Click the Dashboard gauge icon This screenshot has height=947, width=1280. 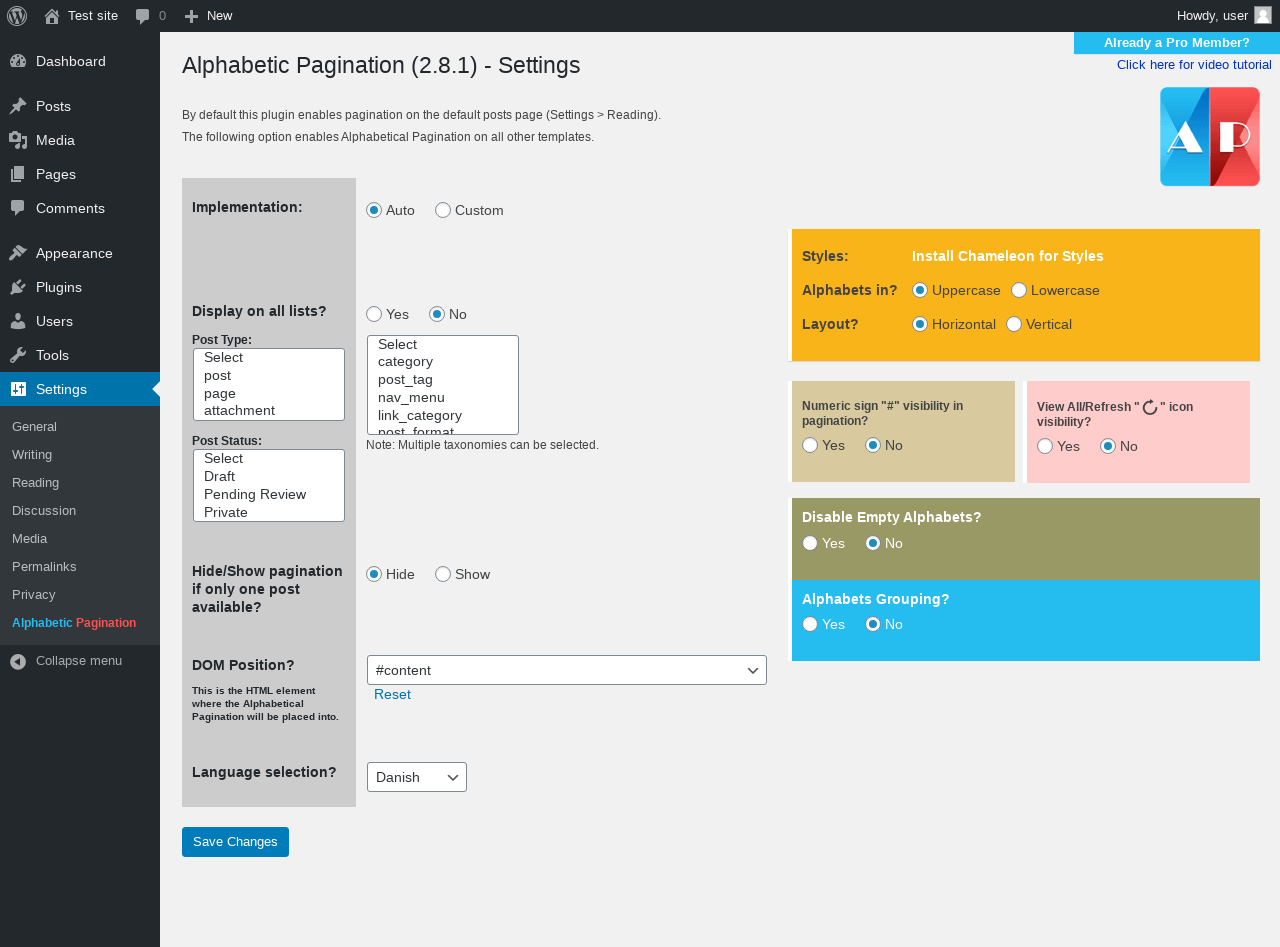click(x=18, y=61)
